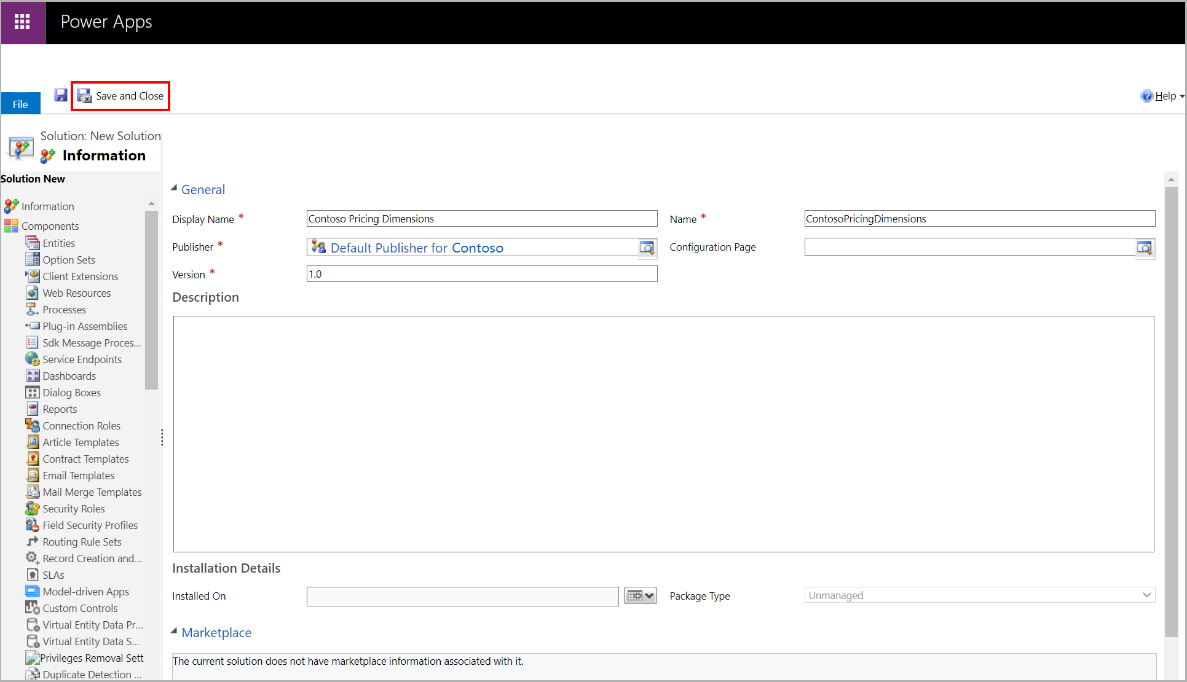Click the Publisher lookup search icon
The width and height of the screenshot is (1187, 682).
coord(647,248)
